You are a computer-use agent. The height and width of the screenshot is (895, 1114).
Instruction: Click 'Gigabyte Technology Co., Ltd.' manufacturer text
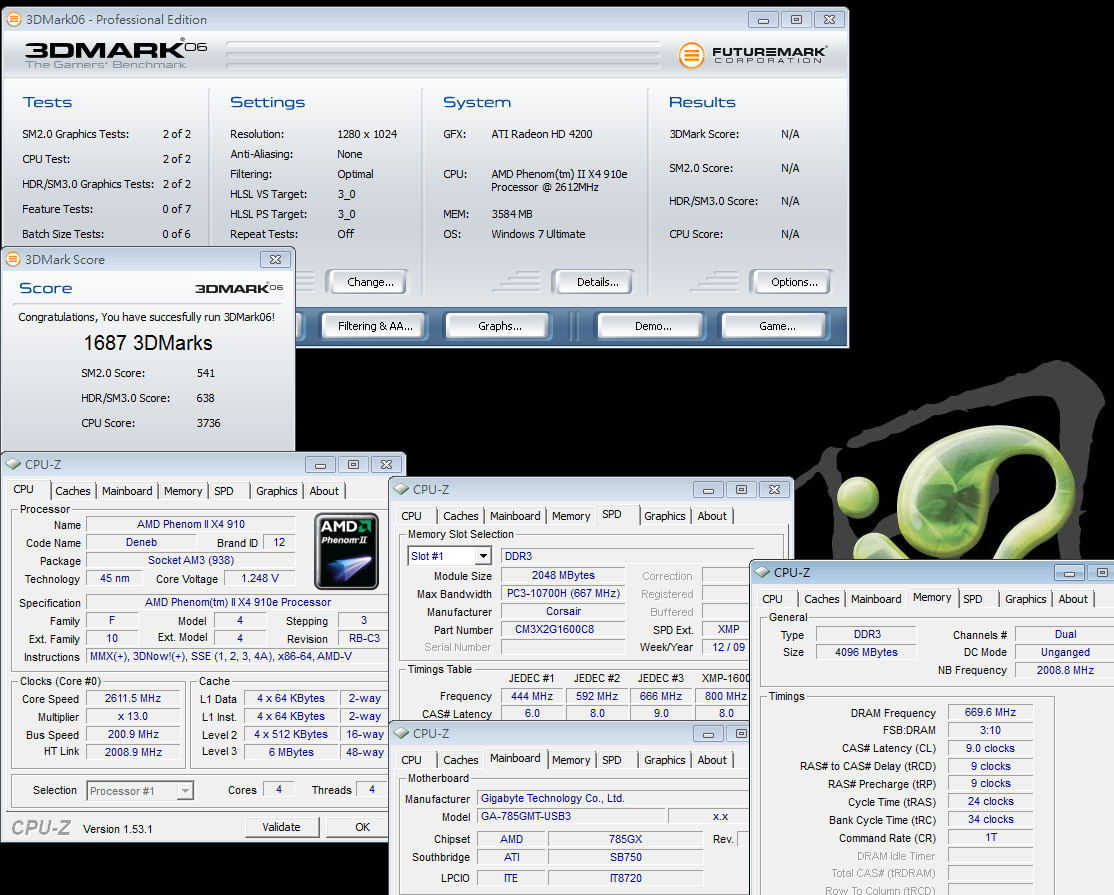pyautogui.click(x=553, y=798)
